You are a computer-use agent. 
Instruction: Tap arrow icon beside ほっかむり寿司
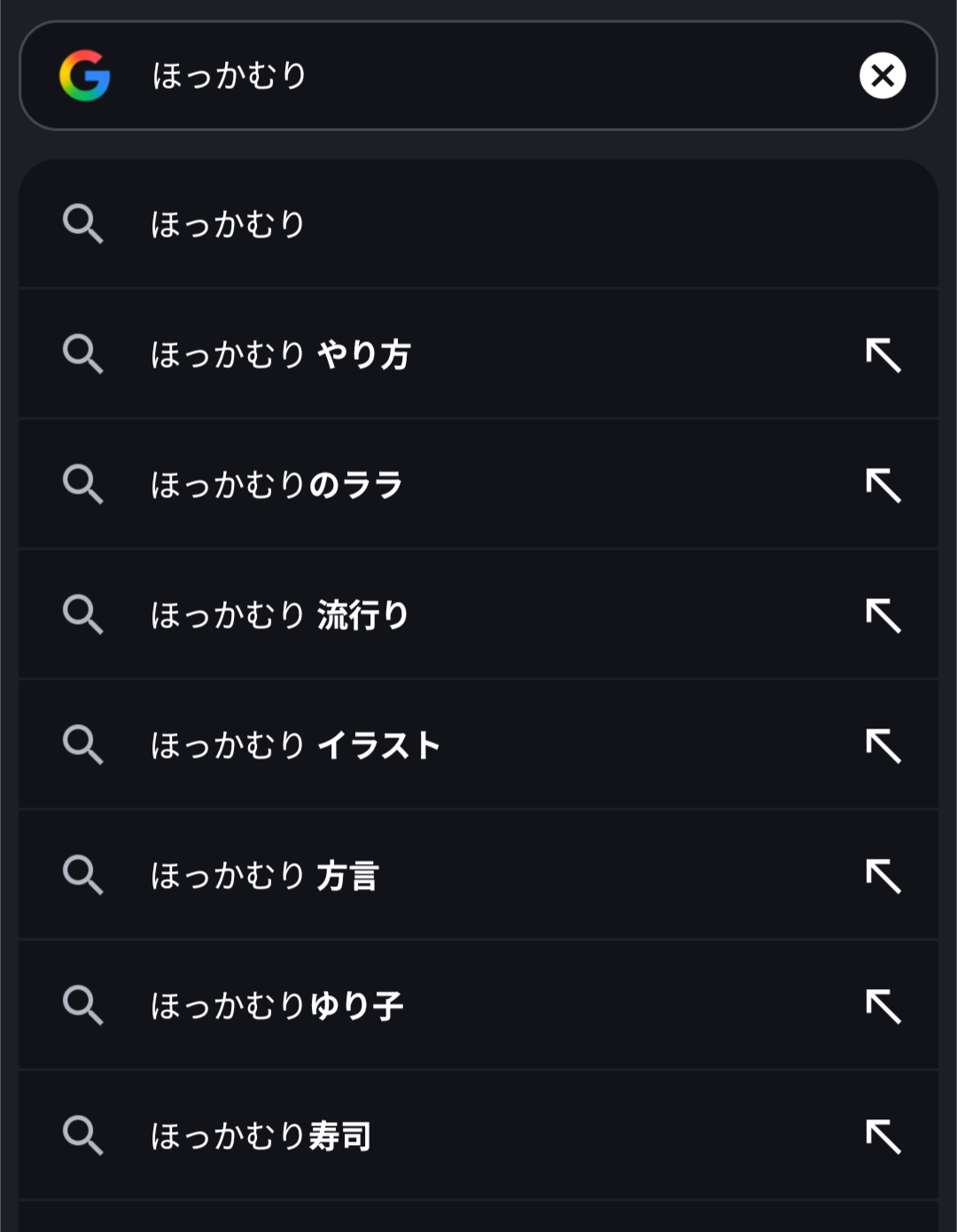pyautogui.click(x=883, y=1136)
